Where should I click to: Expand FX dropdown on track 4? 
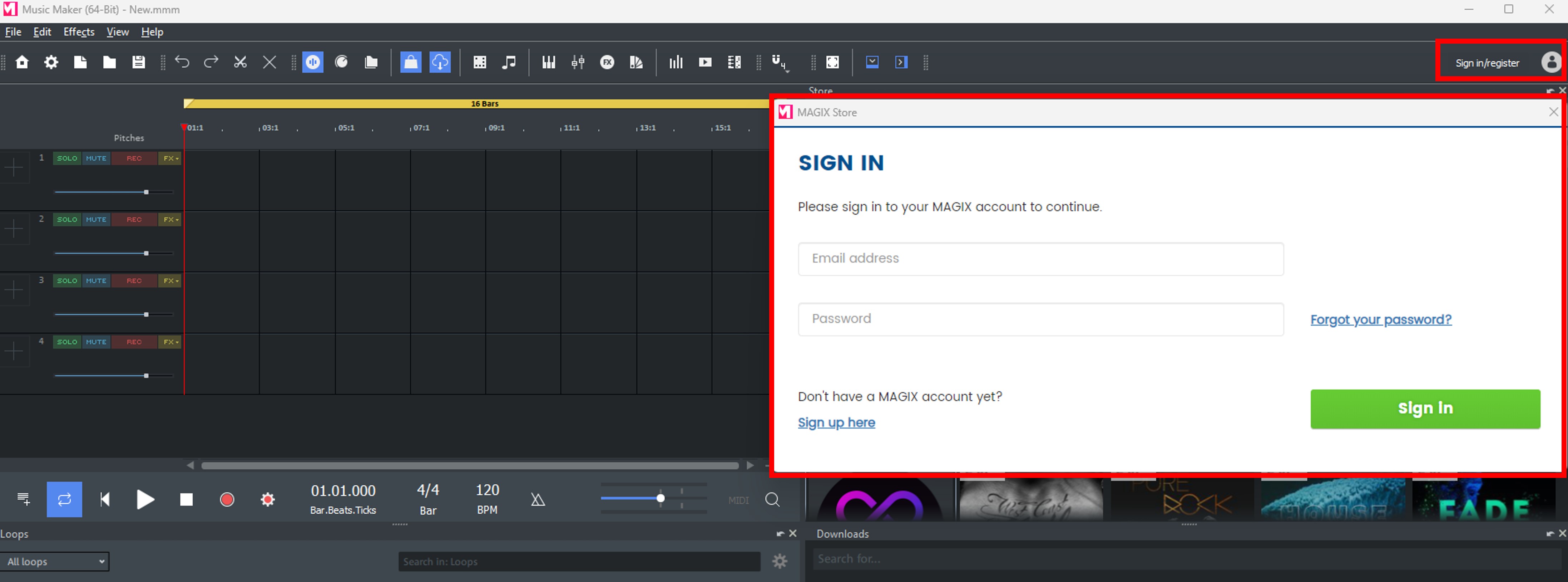170,342
